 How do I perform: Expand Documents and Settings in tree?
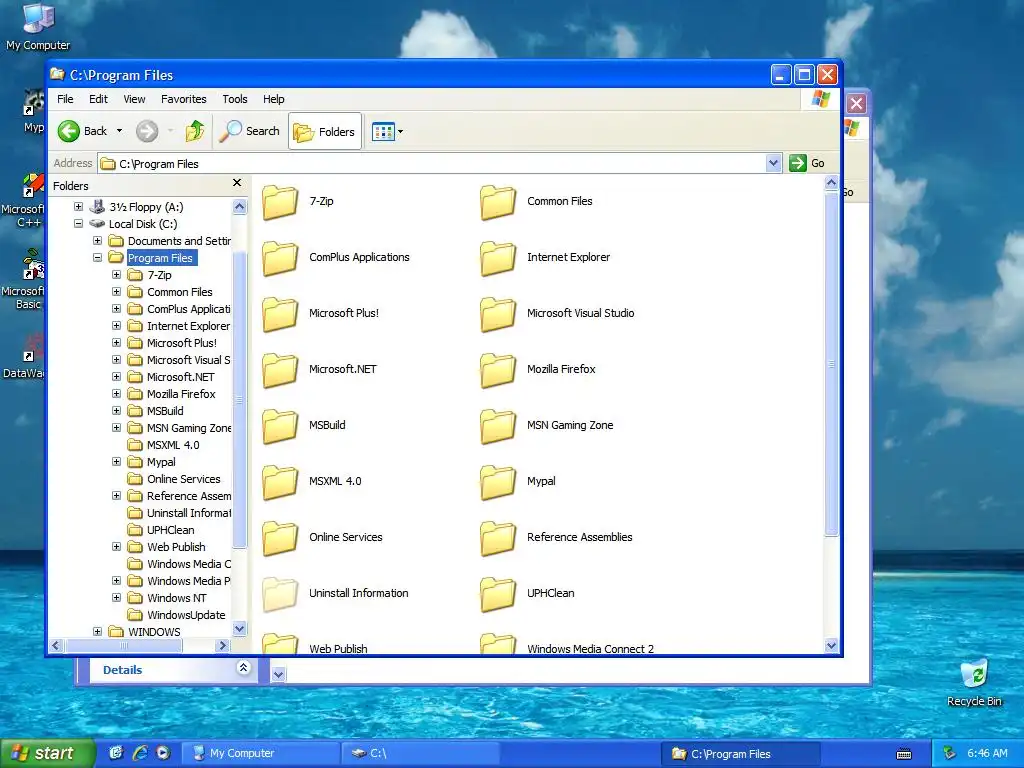click(x=97, y=241)
